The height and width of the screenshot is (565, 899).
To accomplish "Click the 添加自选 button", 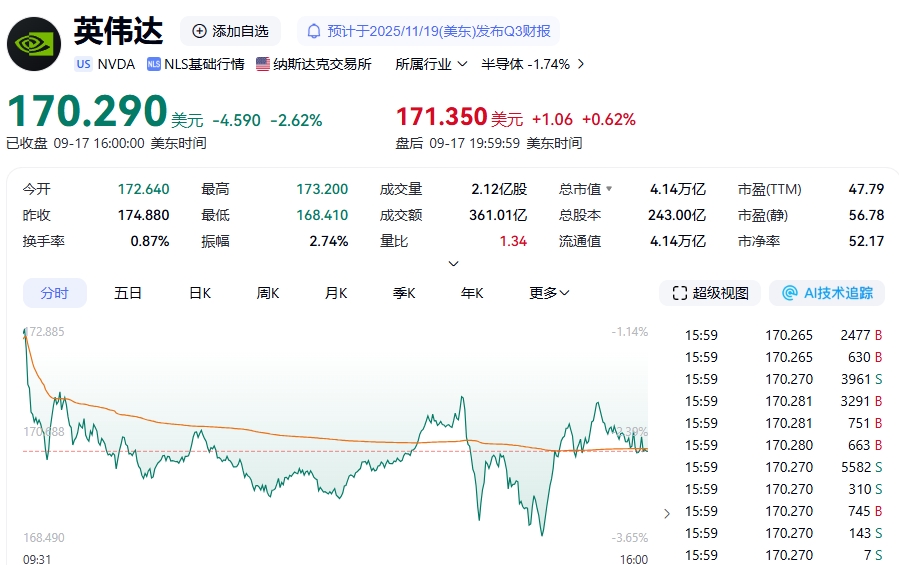I will (230, 31).
